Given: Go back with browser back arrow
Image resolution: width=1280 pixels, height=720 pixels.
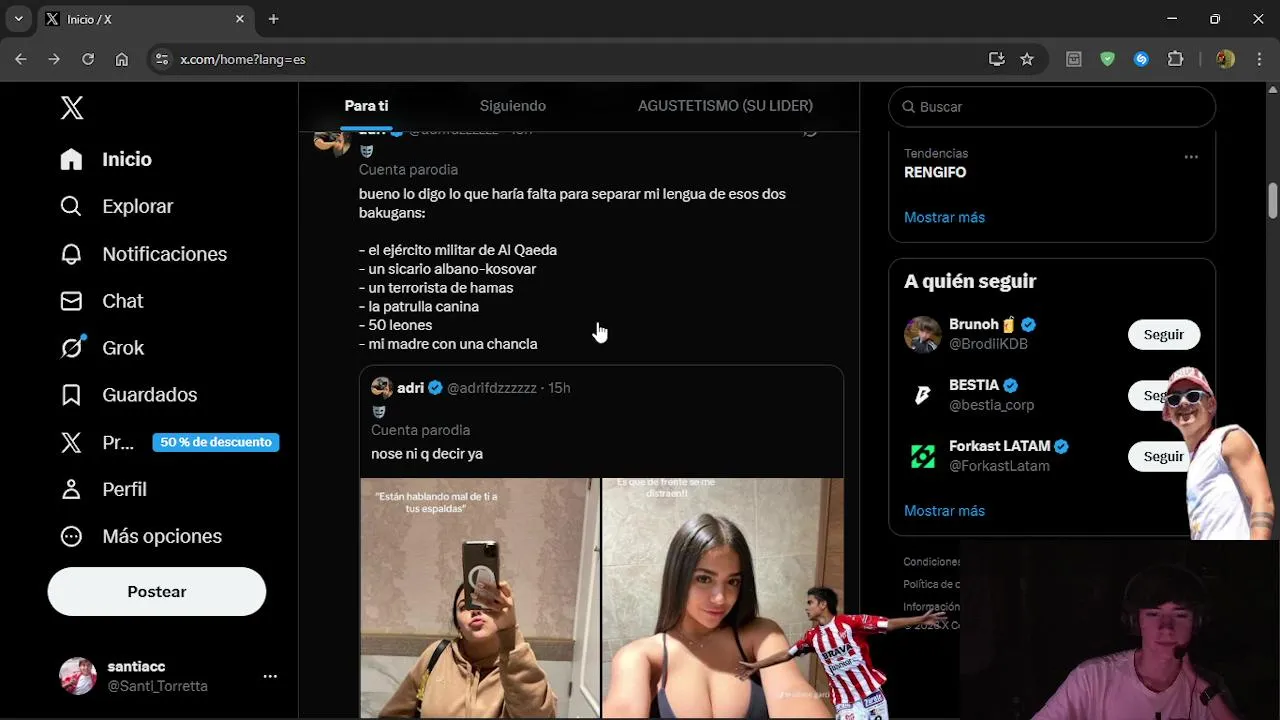Looking at the screenshot, I should [x=20, y=59].
